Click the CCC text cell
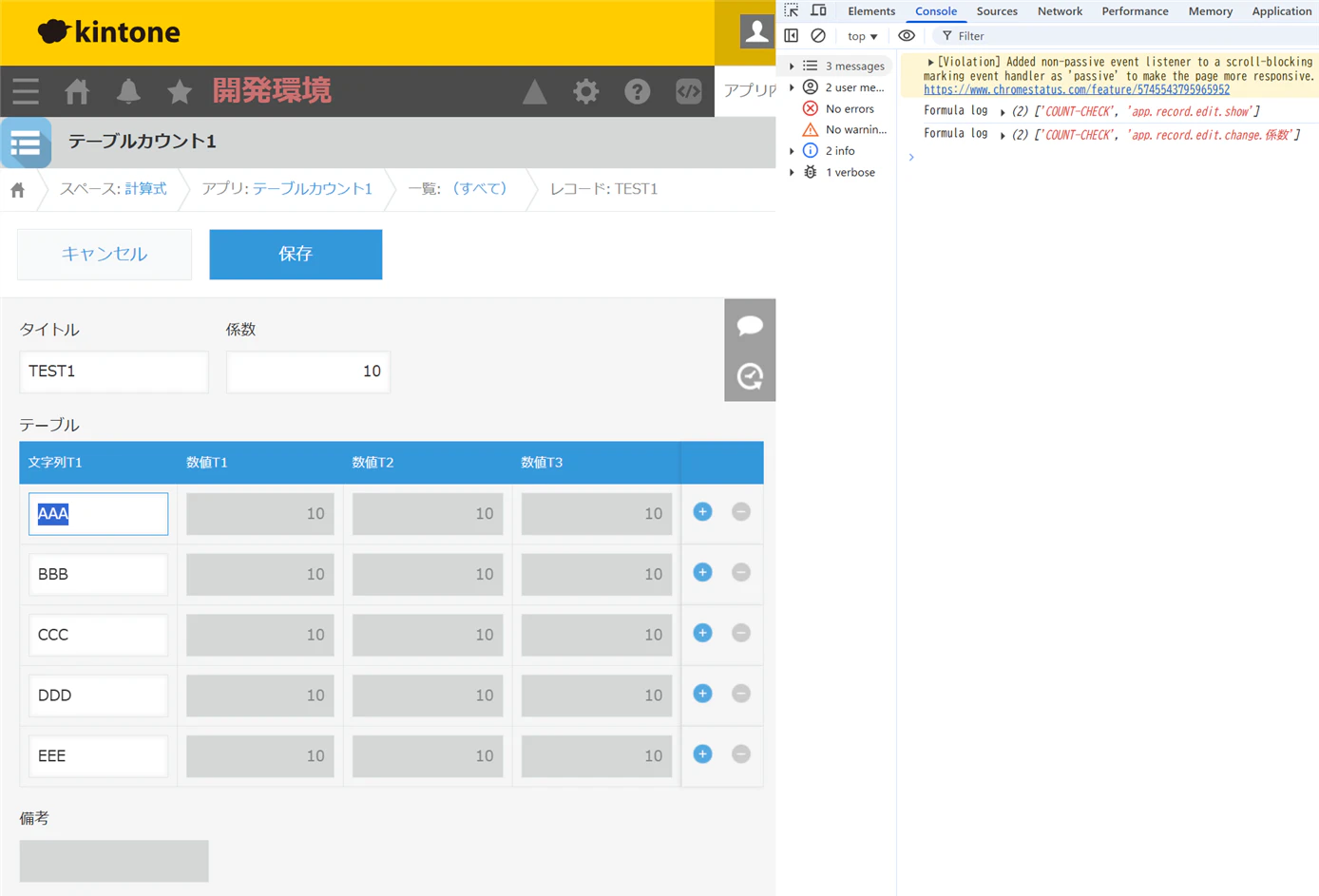 98,635
